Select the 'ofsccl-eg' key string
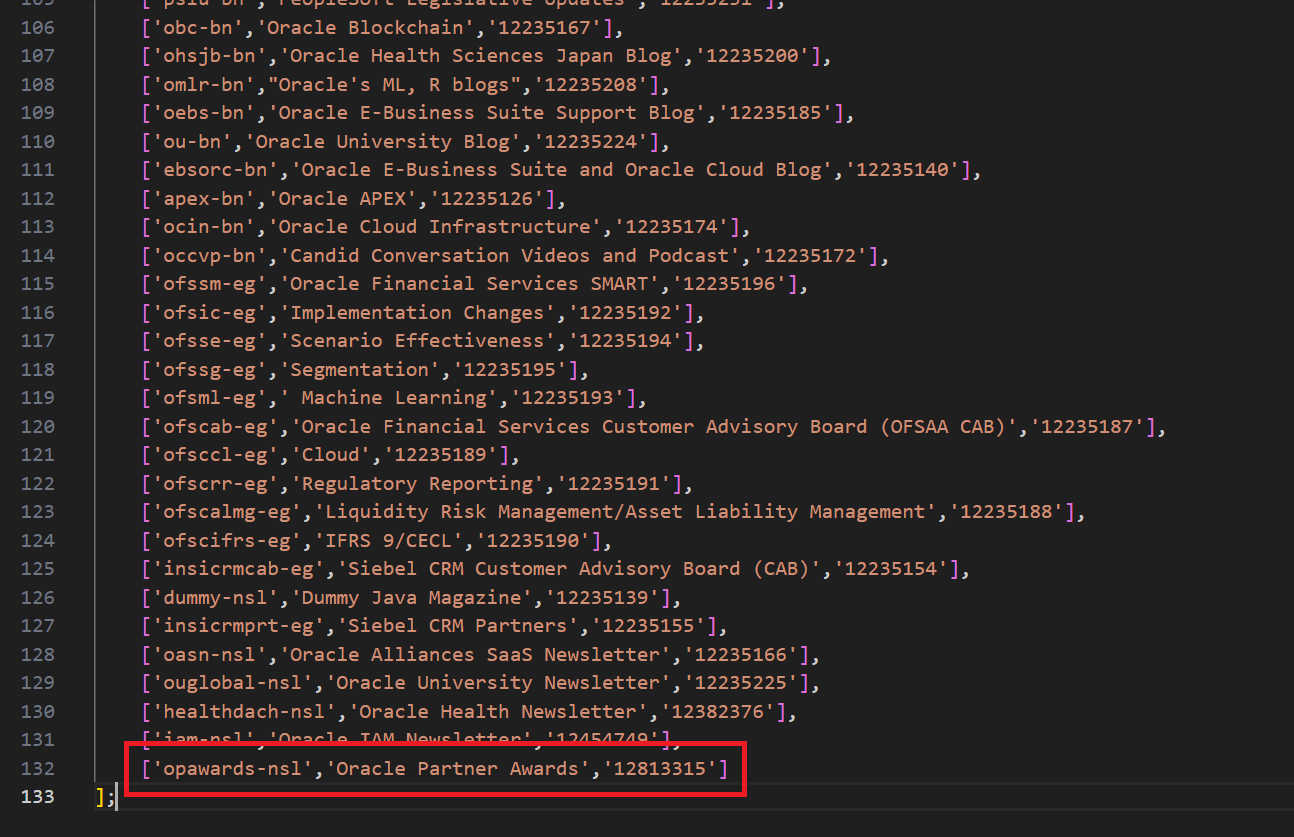 214,455
